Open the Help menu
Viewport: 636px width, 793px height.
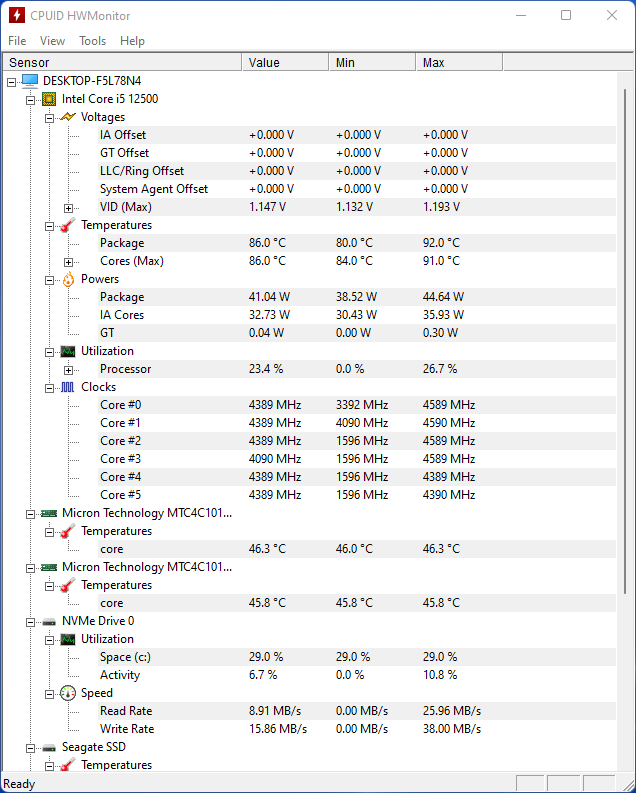tap(132, 41)
